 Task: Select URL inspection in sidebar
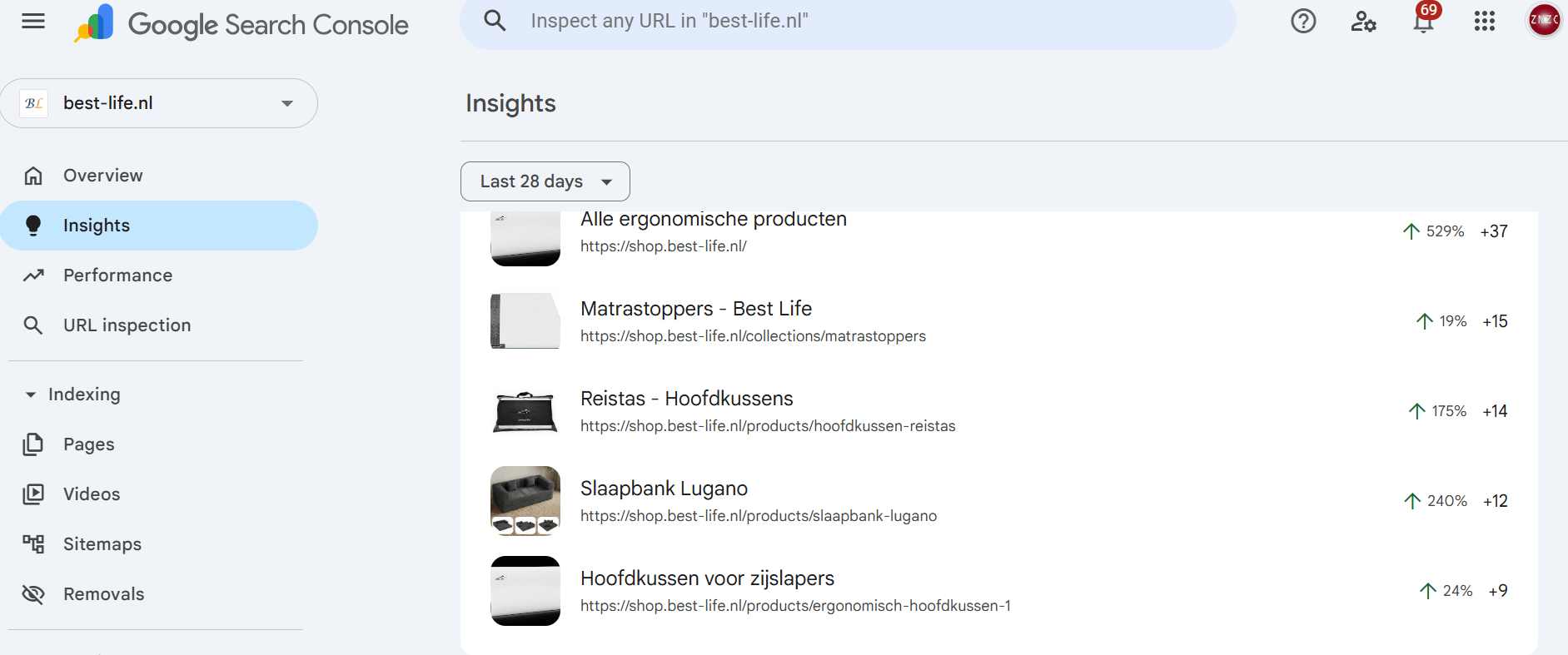pos(127,325)
